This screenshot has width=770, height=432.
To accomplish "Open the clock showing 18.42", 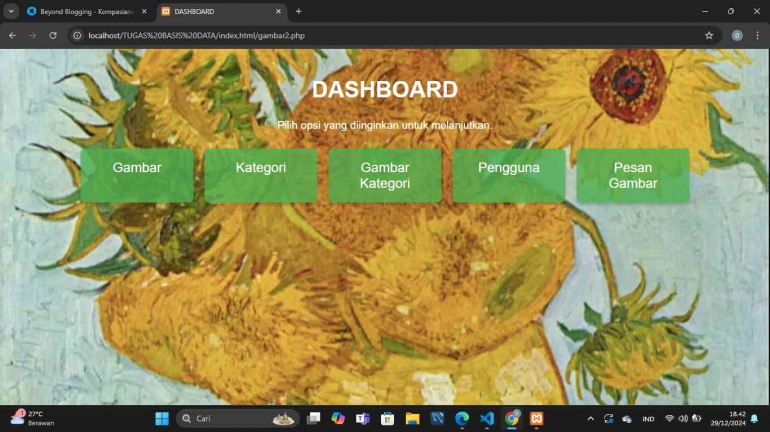I will [x=728, y=419].
